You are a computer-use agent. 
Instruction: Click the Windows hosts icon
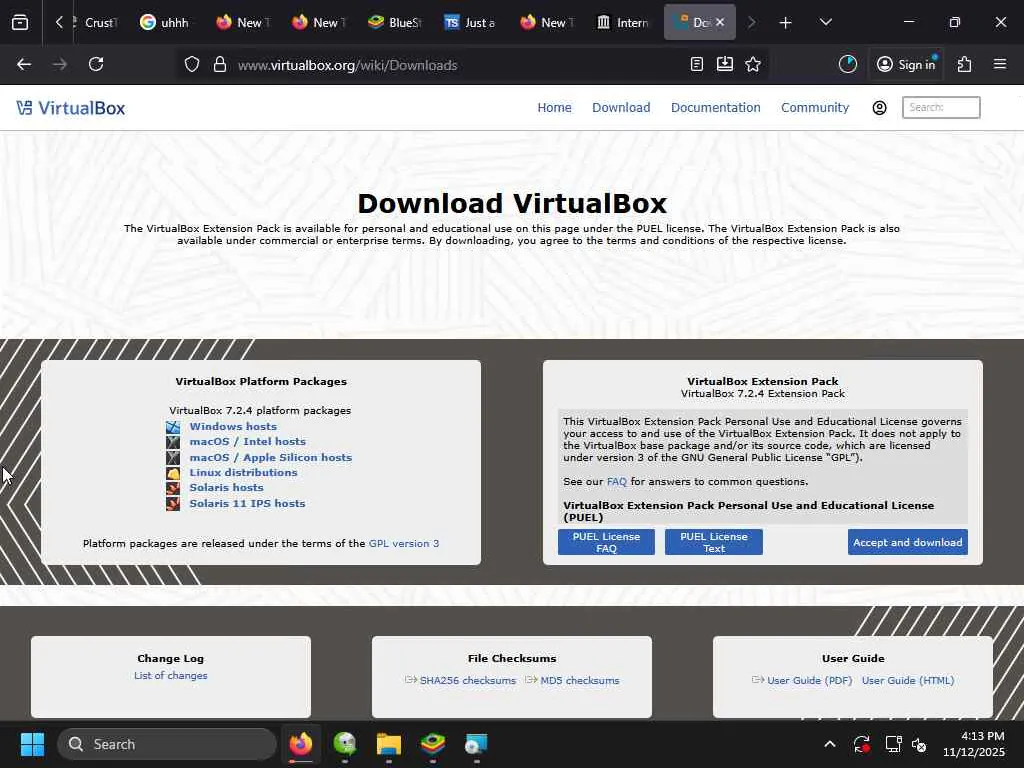pyautogui.click(x=173, y=427)
